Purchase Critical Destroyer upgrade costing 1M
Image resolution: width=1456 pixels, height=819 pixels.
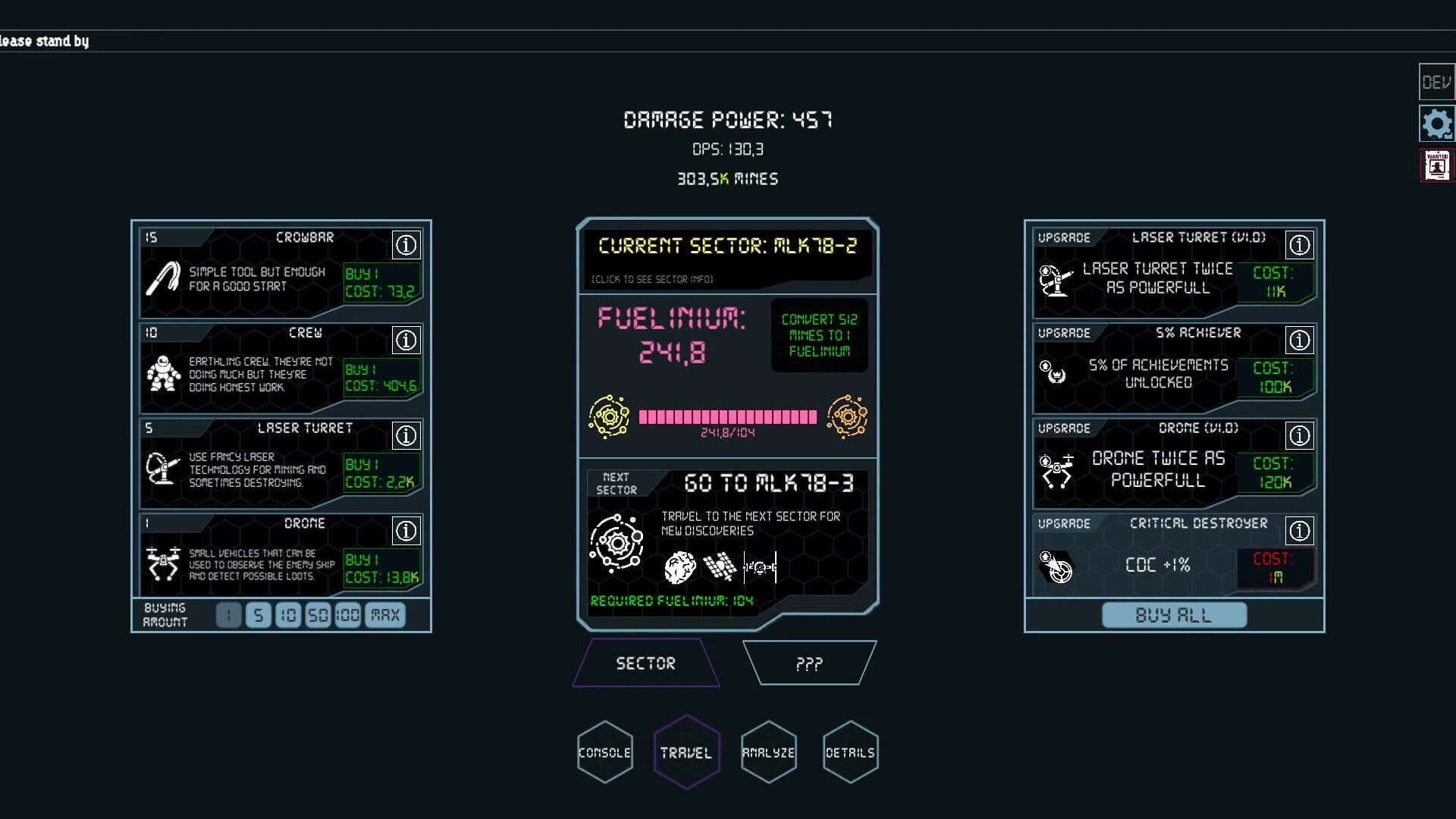click(1275, 568)
